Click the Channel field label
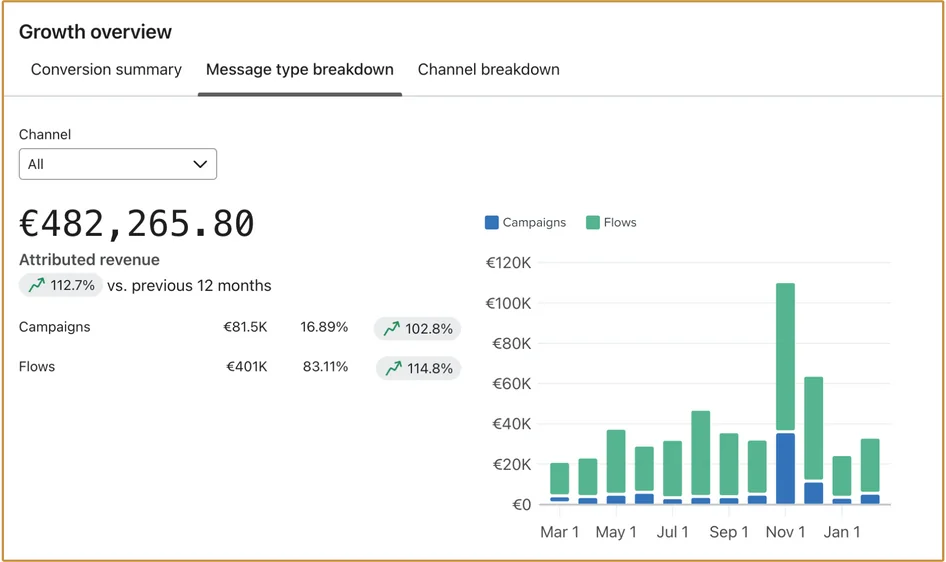 pyautogui.click(x=45, y=134)
